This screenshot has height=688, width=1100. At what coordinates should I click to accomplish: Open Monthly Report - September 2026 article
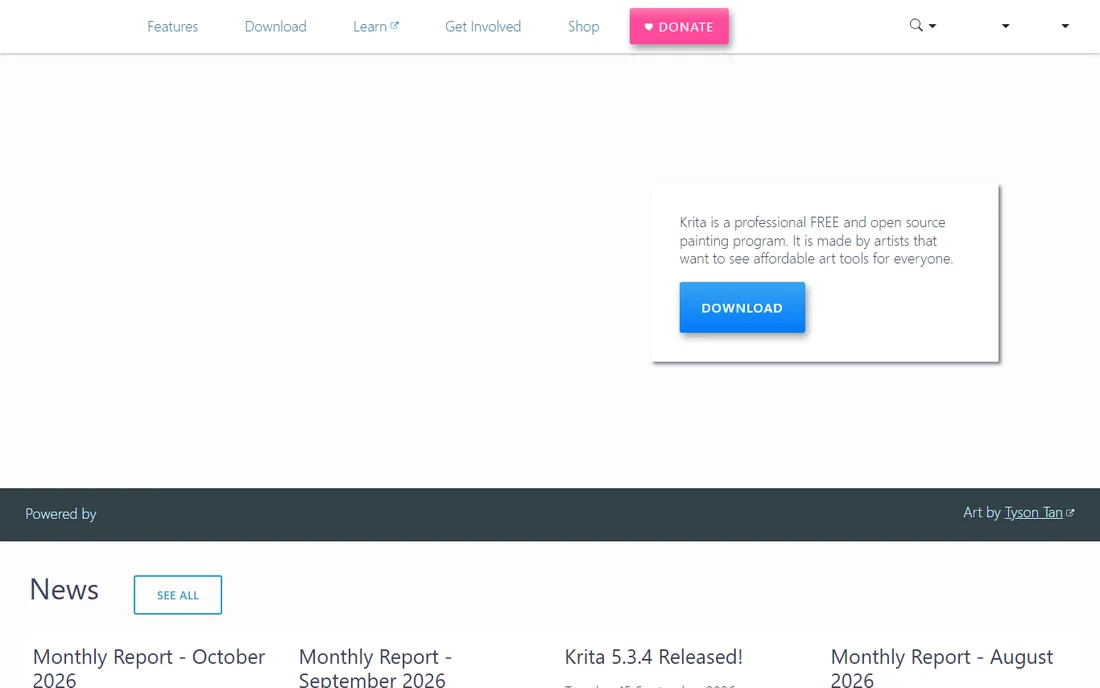[x=375, y=668]
